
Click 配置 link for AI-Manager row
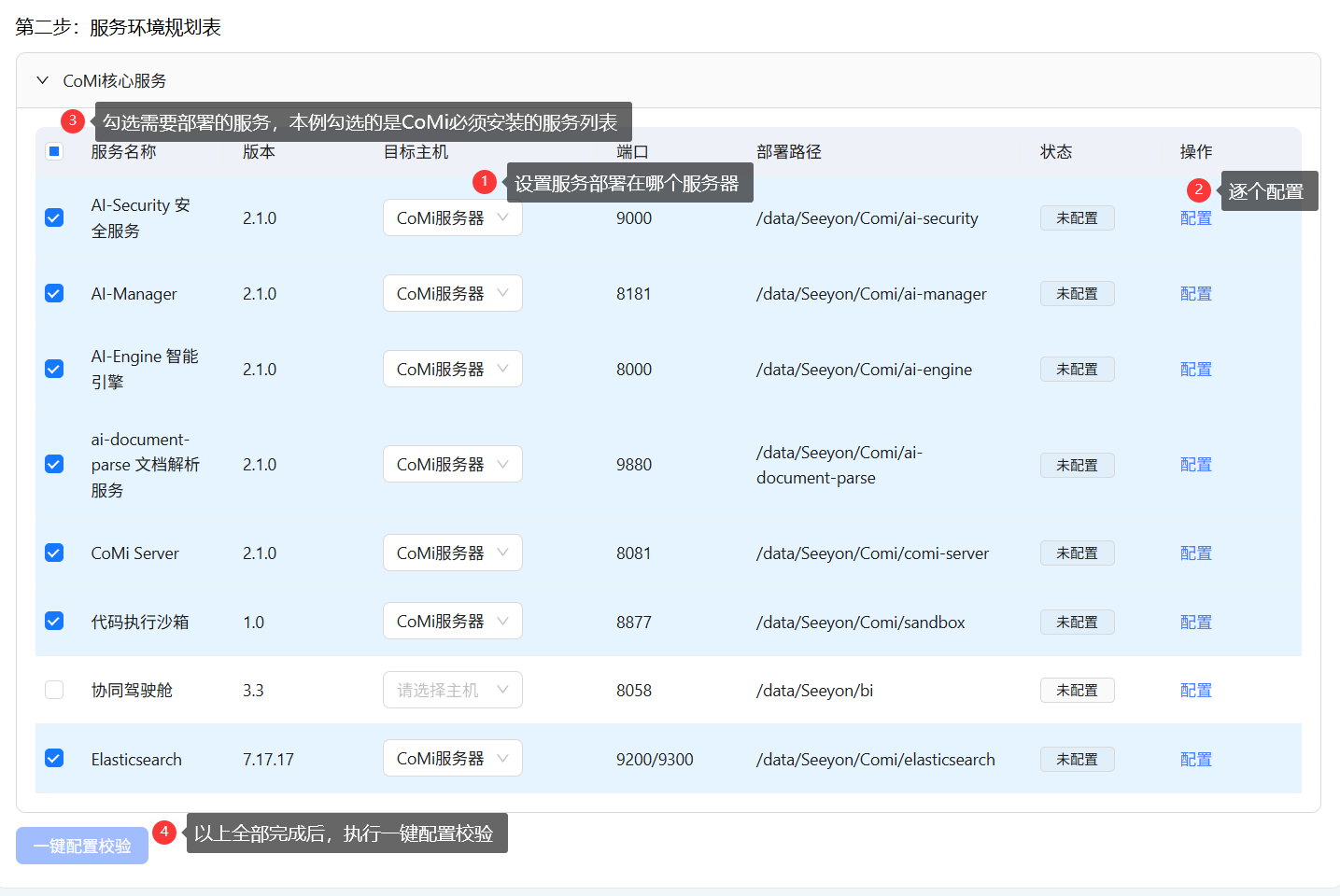coord(1196,293)
